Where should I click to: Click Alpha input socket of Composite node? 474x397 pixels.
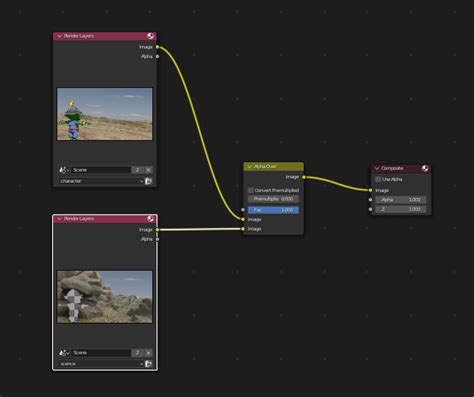pos(370,200)
